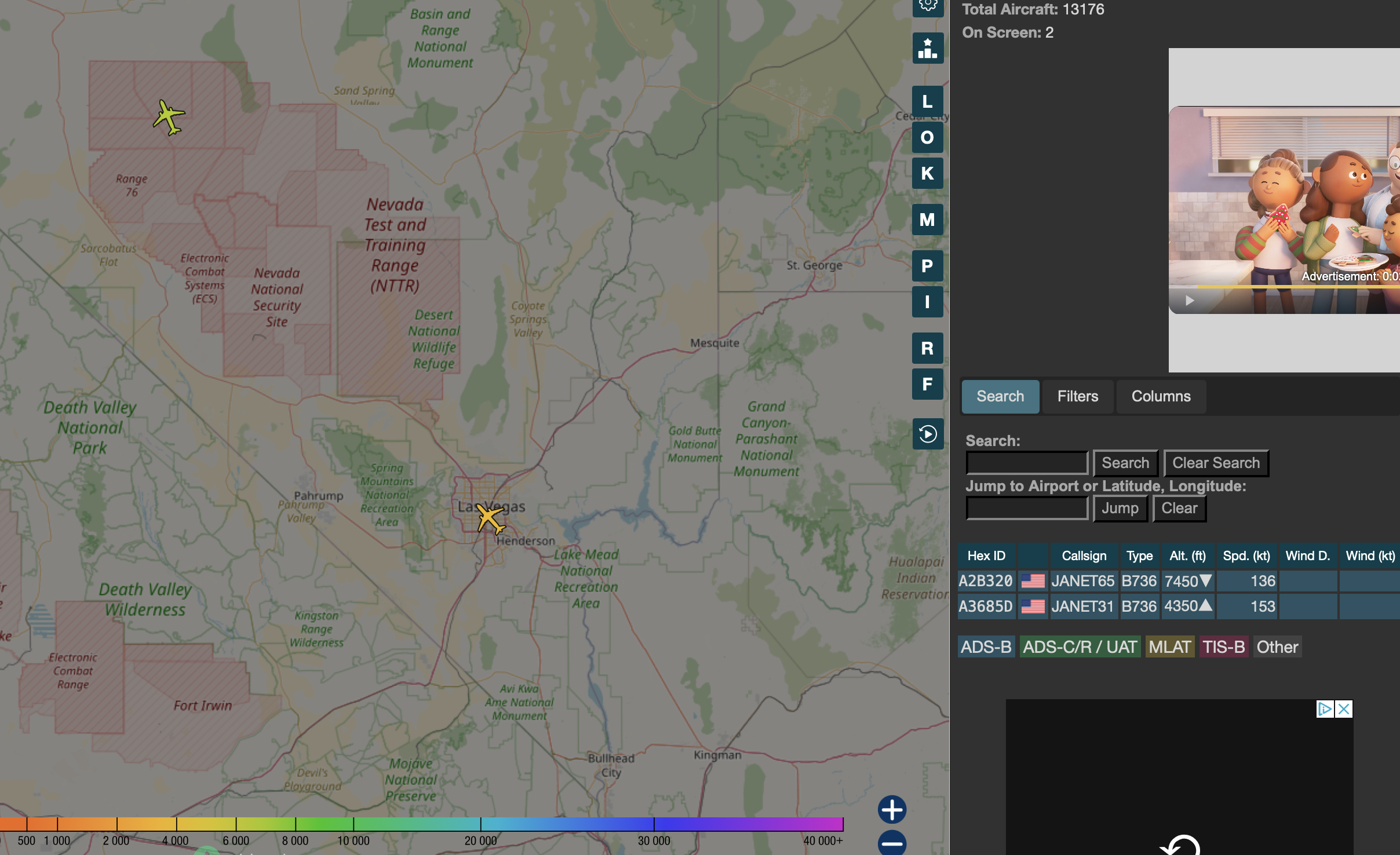Open the AdChoices triangle icon
Screen dimensions: 1400x855
coord(1325,709)
